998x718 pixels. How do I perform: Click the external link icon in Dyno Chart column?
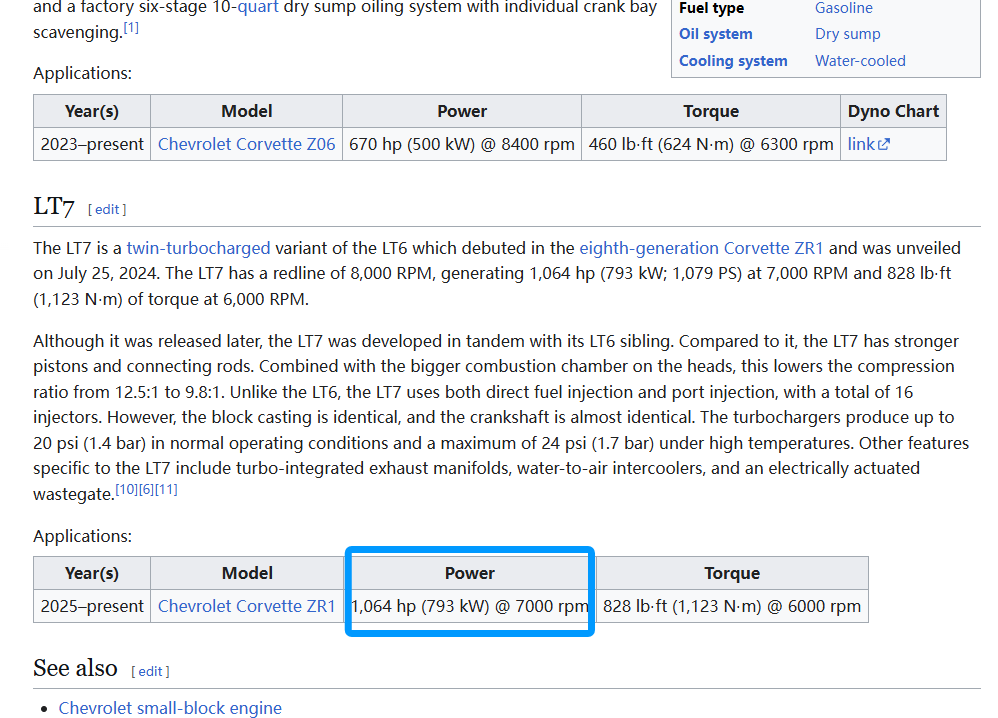(x=883, y=144)
